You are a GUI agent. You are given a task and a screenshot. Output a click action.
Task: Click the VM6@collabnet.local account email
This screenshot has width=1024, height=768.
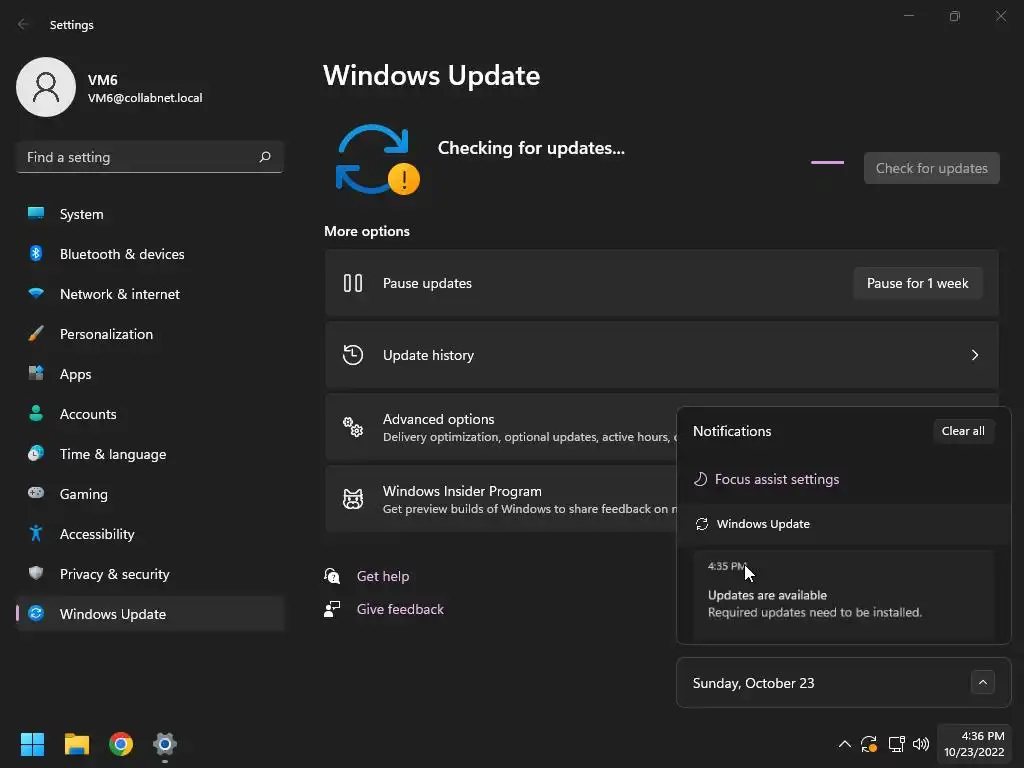click(145, 98)
